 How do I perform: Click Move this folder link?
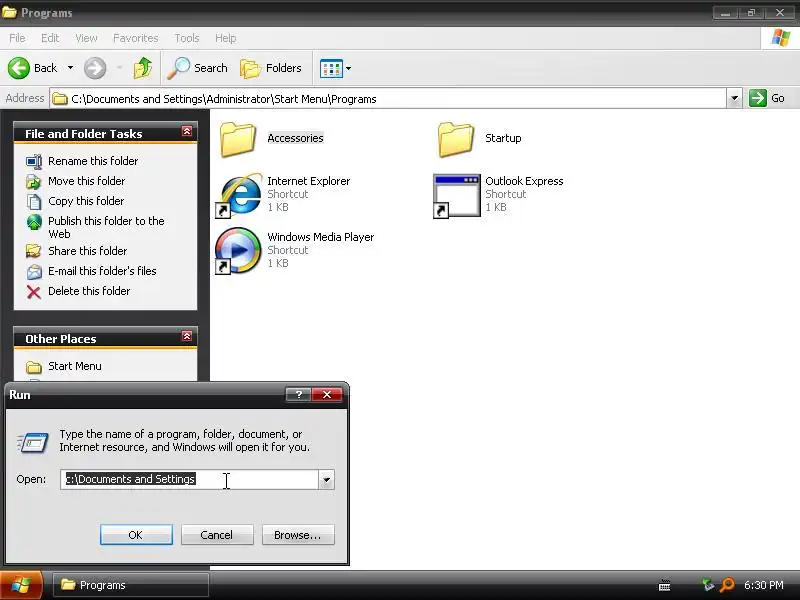coord(86,181)
